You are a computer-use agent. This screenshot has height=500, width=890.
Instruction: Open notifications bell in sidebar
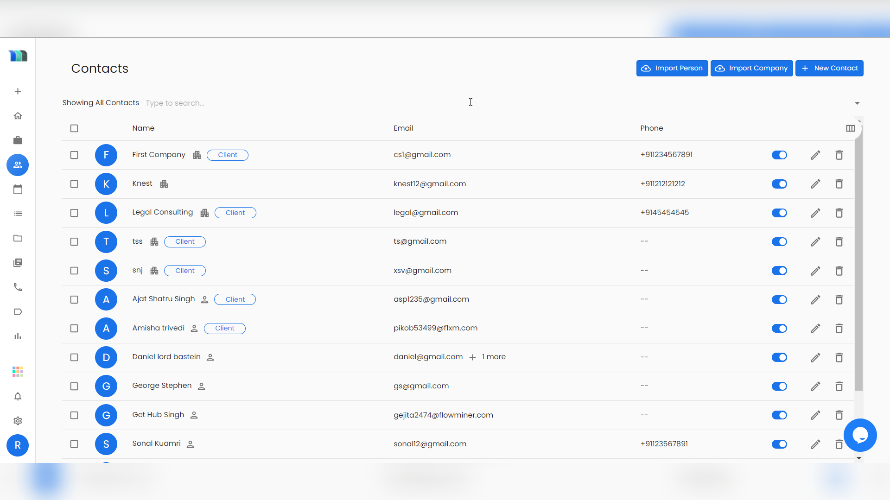pyautogui.click(x=17, y=396)
